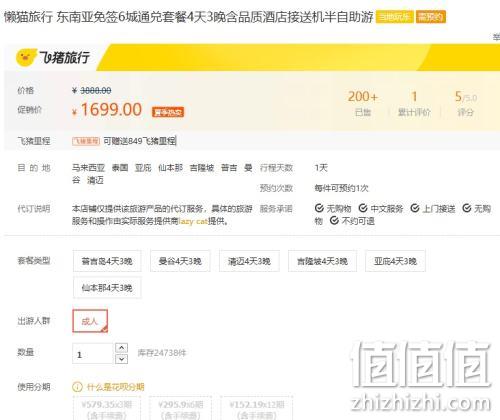Image resolution: width=500 pixels, height=420 pixels.
Task: Toggle the 成人 traveler type option
Action: pyautogui.click(x=90, y=321)
